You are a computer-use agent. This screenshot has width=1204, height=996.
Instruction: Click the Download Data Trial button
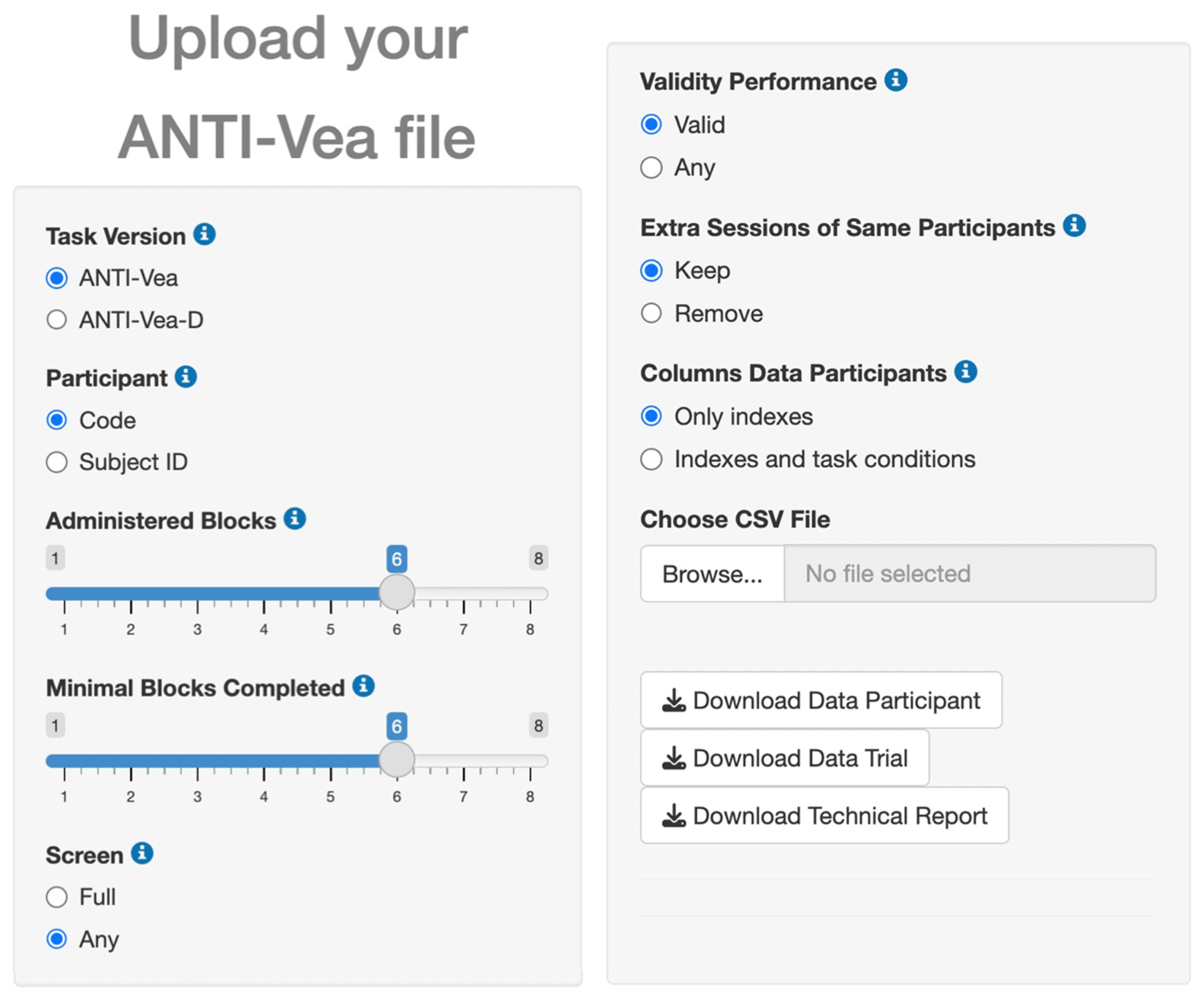(785, 758)
